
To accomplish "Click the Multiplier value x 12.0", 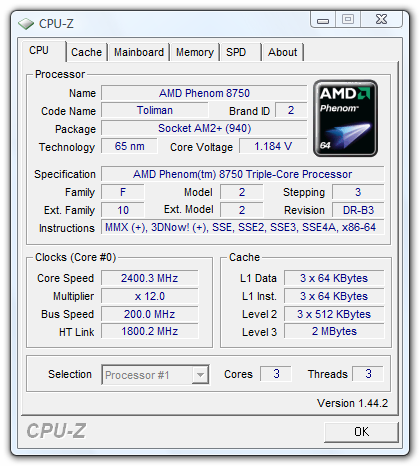I will pos(150,296).
